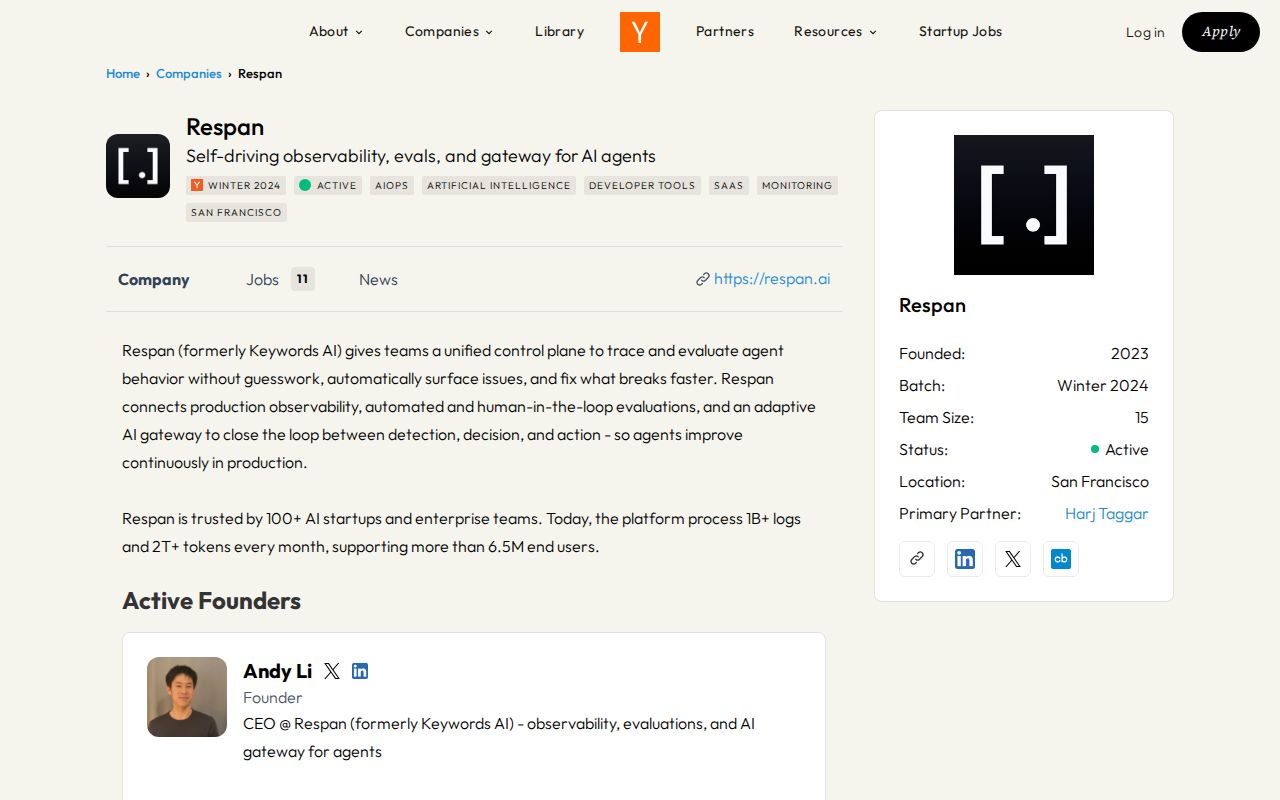Click the Apply button

1221,32
